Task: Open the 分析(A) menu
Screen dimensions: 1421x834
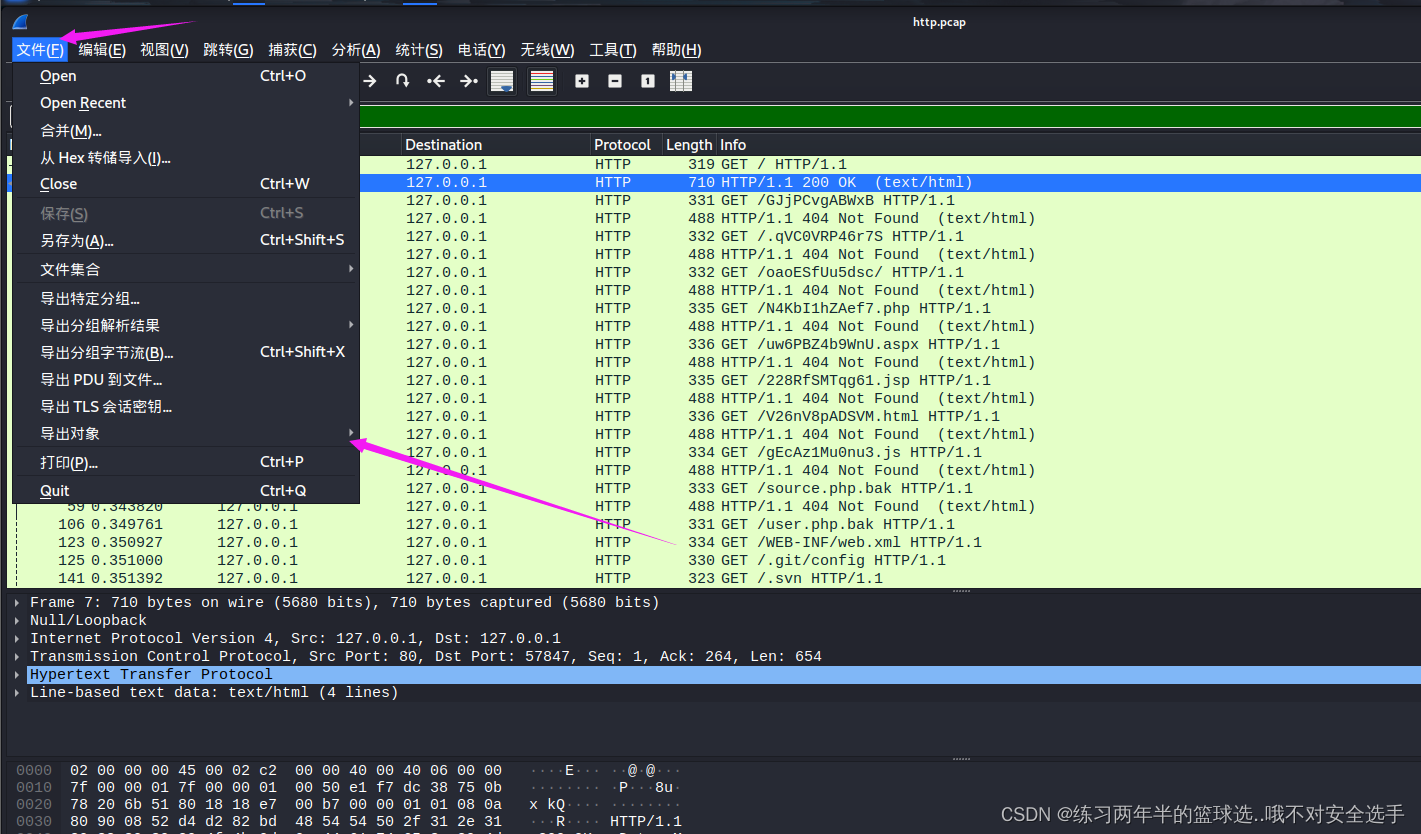Action: pos(355,49)
